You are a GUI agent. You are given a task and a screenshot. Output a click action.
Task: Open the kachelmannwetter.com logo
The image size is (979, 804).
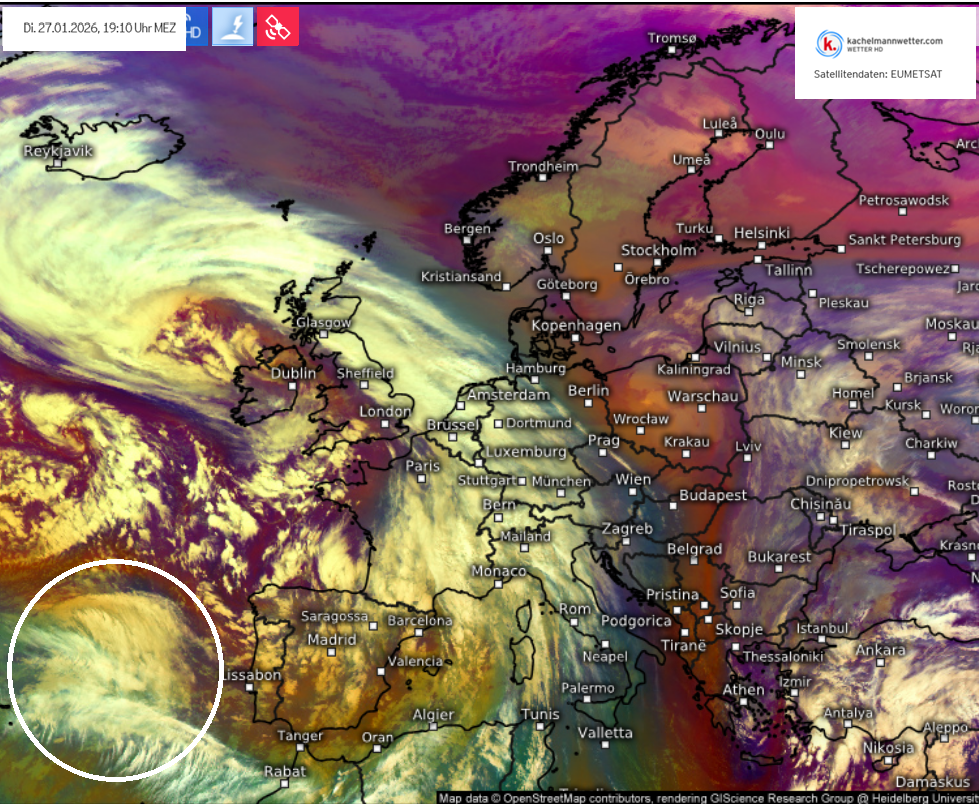pyautogui.click(x=880, y=44)
